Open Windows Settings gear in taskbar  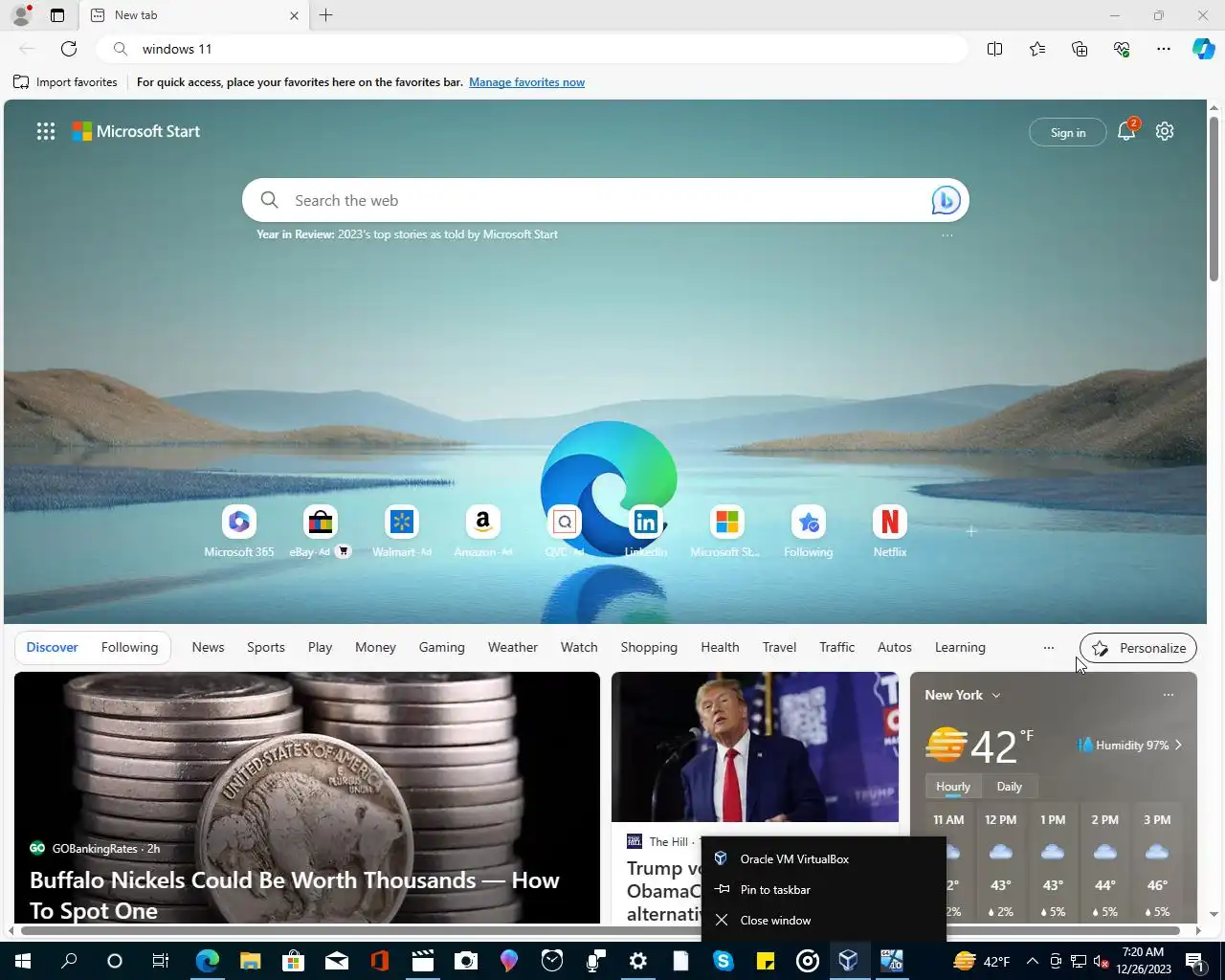click(638, 961)
